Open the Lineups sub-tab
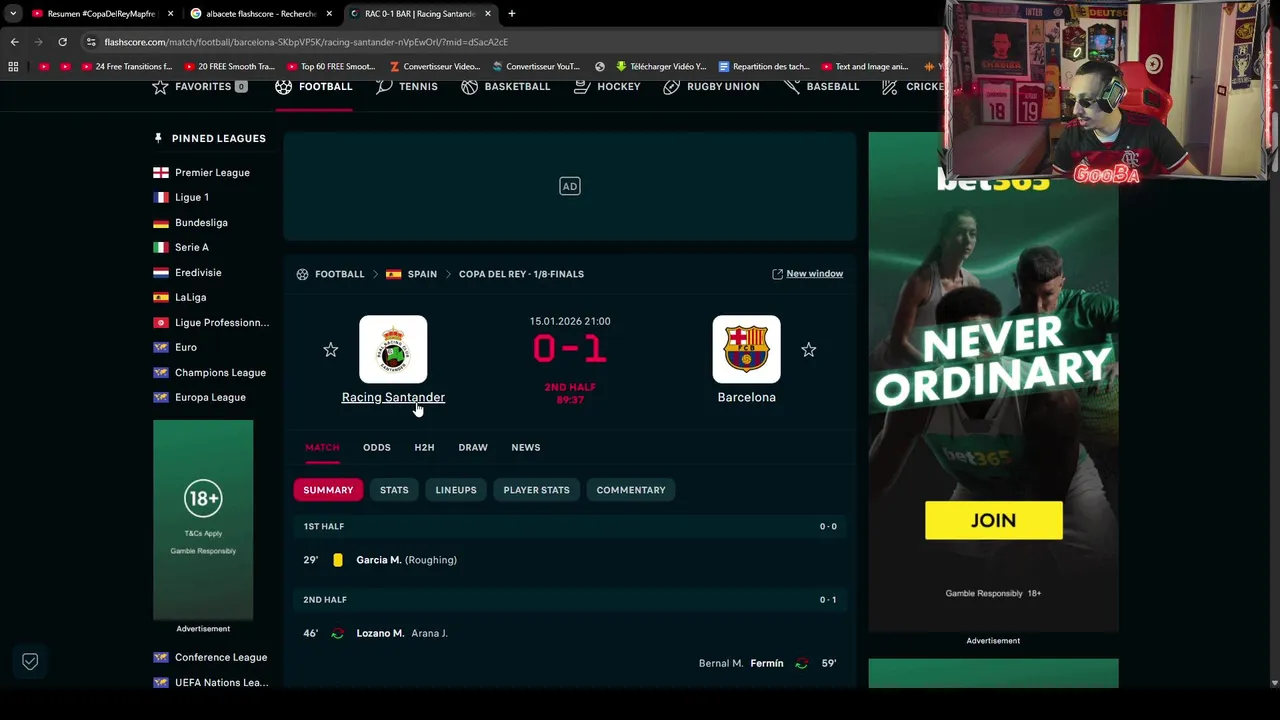This screenshot has width=1280, height=720. 456,490
